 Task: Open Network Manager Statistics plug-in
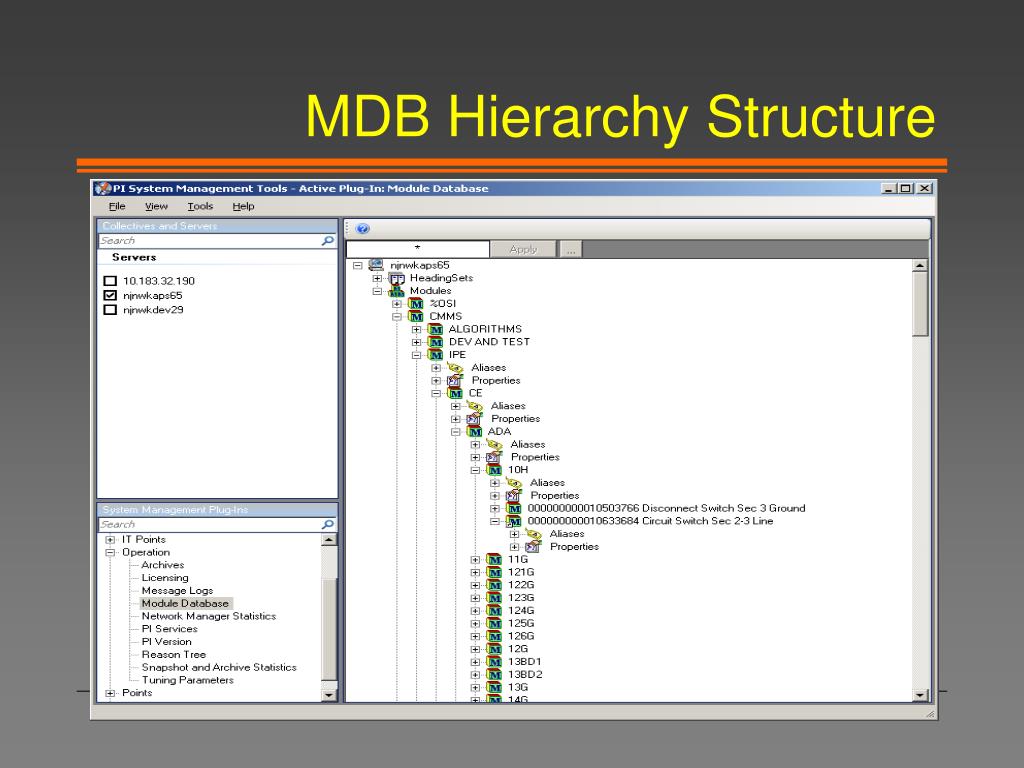pyautogui.click(x=208, y=616)
